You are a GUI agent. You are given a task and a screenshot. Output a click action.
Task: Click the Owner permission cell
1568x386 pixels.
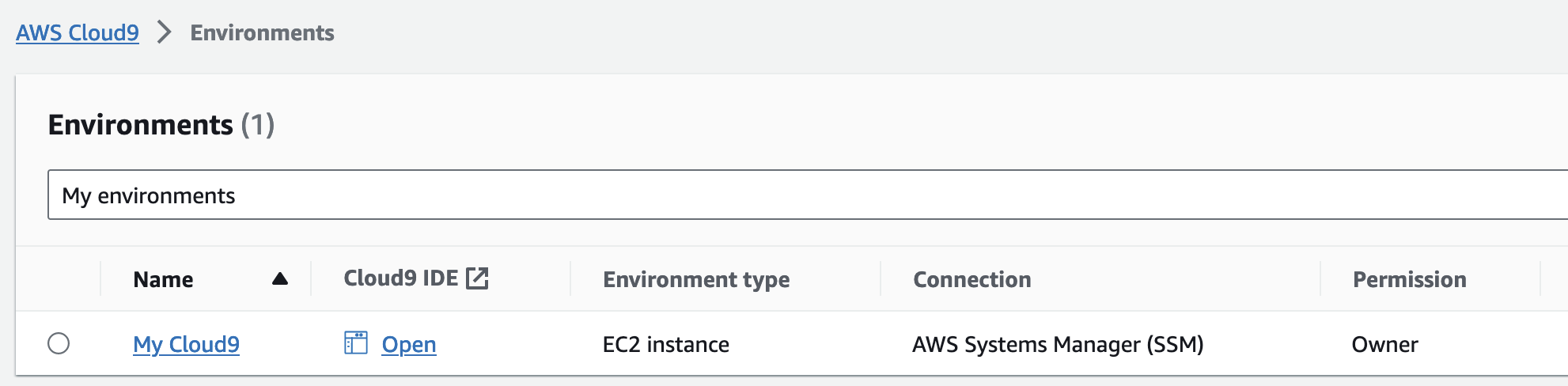[x=1384, y=344]
